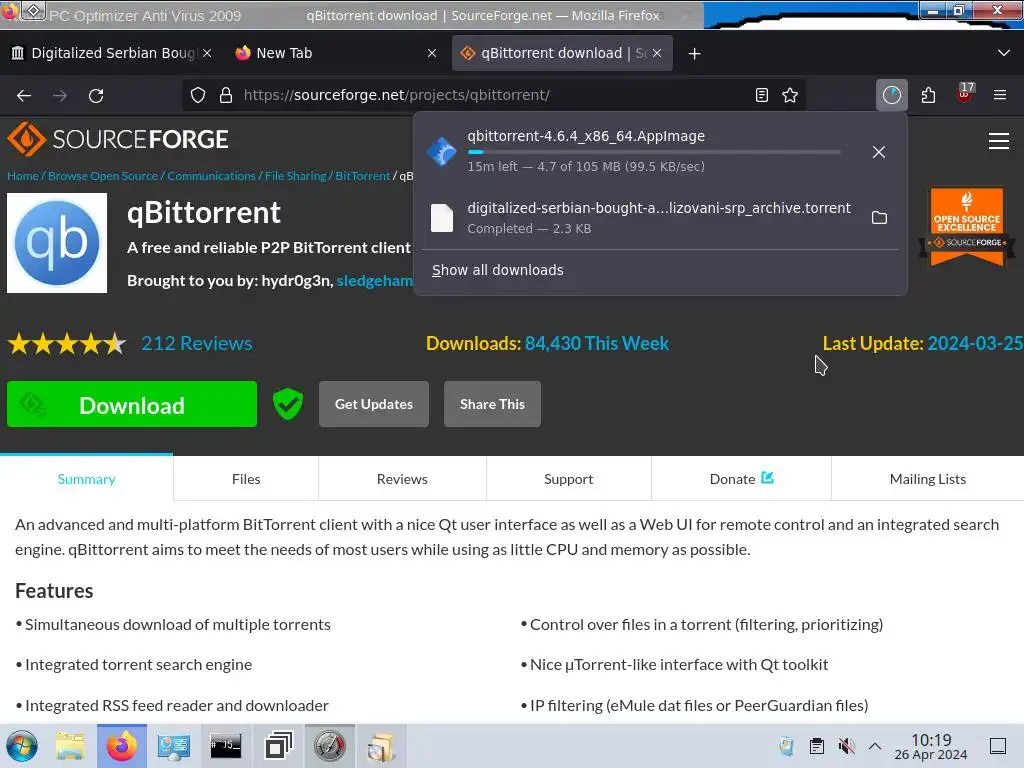Click the muted volume tray icon
The image size is (1024, 768).
[x=846, y=746]
